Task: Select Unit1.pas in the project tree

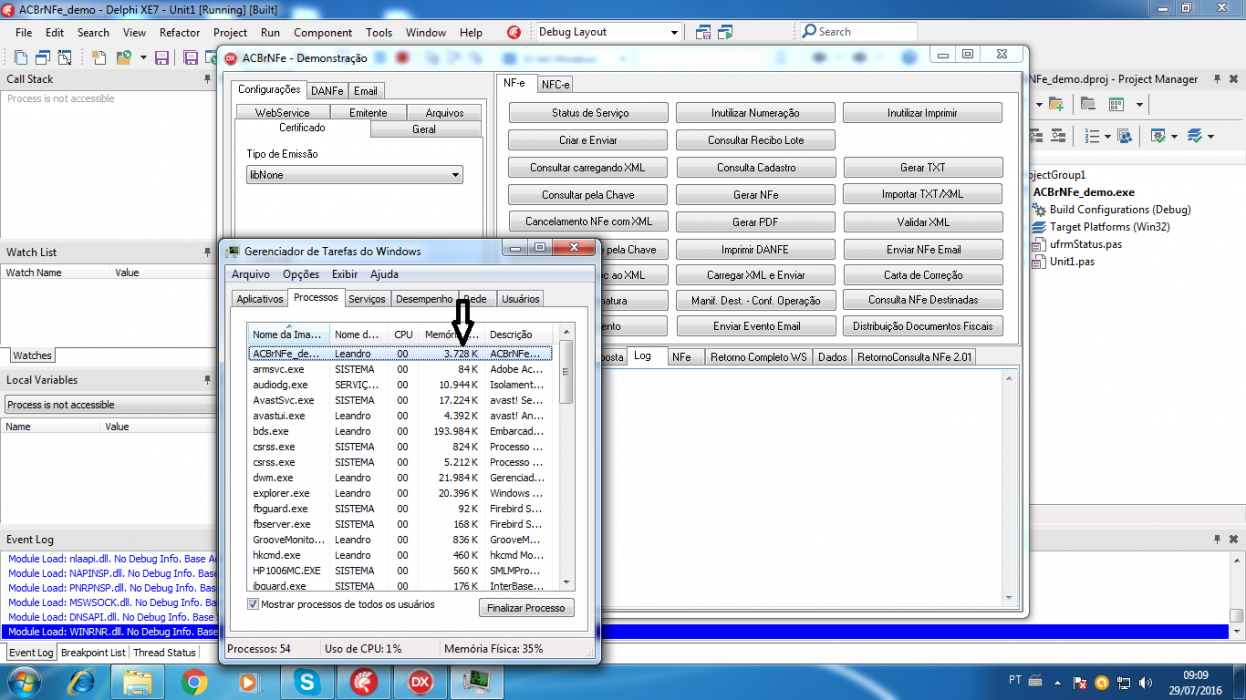Action: click(1072, 262)
